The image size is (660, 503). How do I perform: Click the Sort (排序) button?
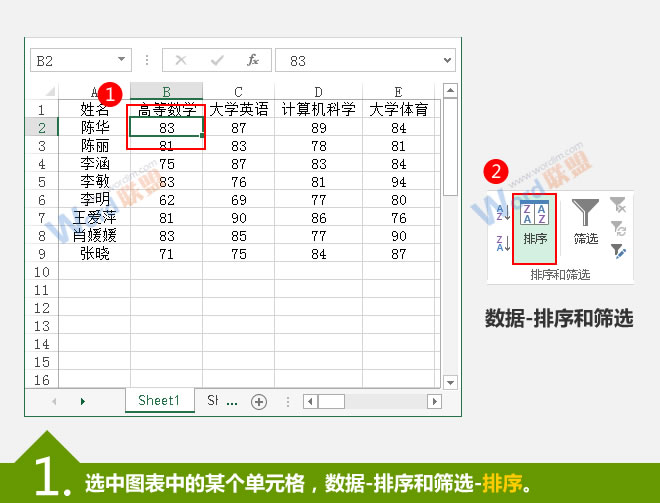(534, 225)
